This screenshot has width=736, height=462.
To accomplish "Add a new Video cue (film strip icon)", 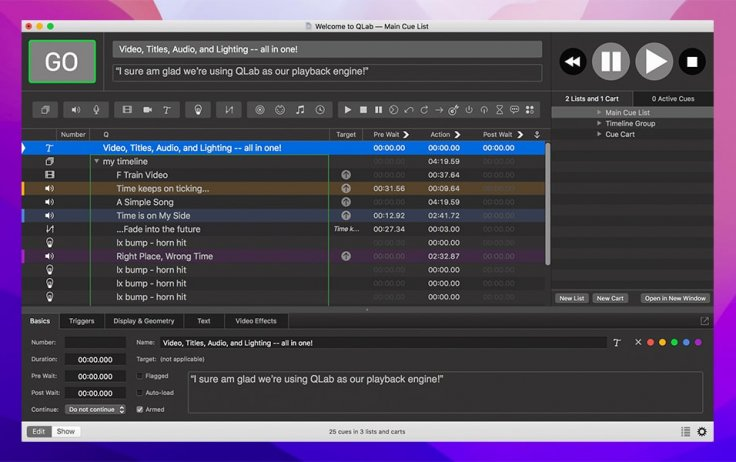I will pyautogui.click(x=127, y=109).
